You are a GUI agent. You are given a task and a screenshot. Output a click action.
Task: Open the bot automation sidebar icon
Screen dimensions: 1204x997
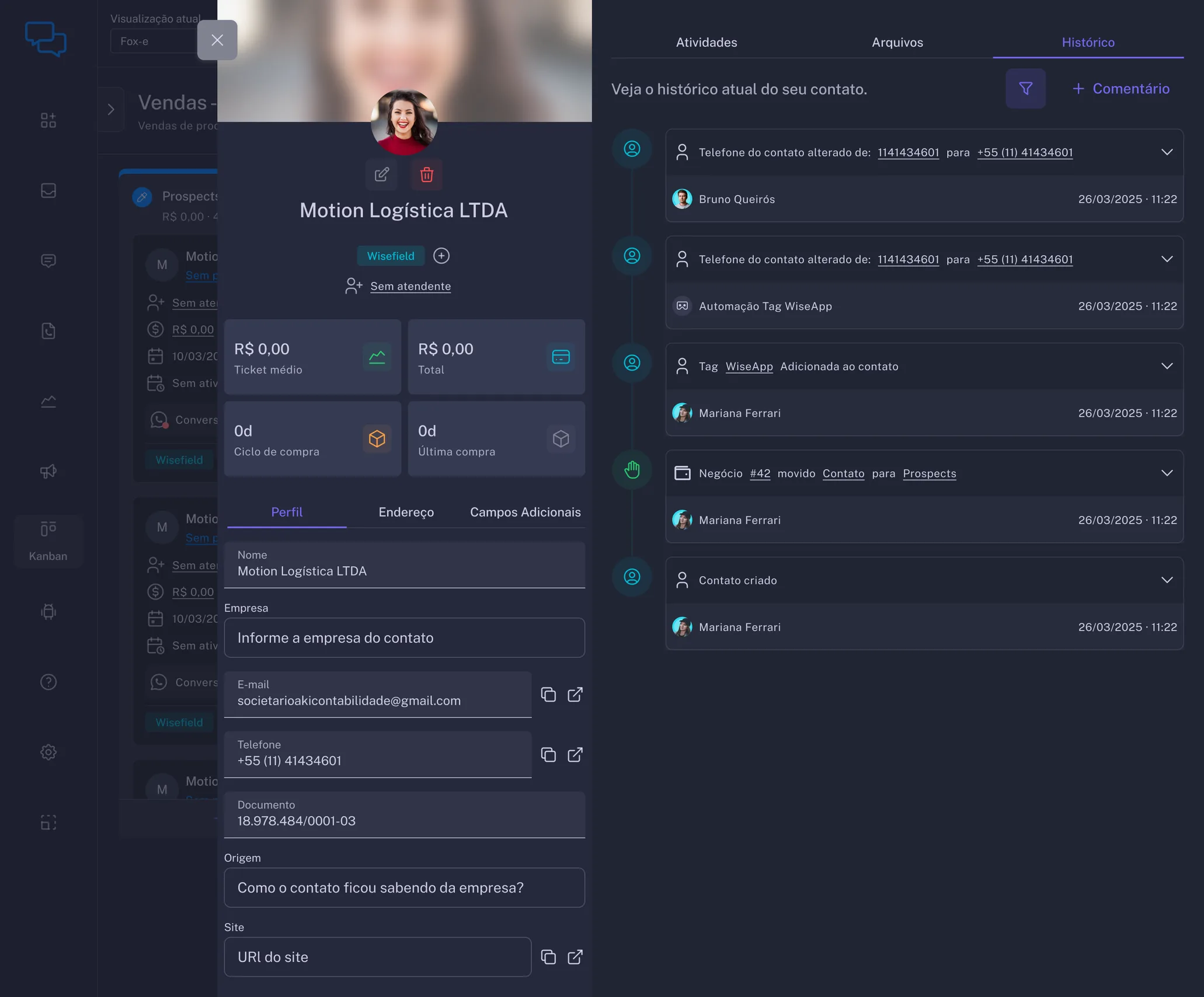pos(48,612)
